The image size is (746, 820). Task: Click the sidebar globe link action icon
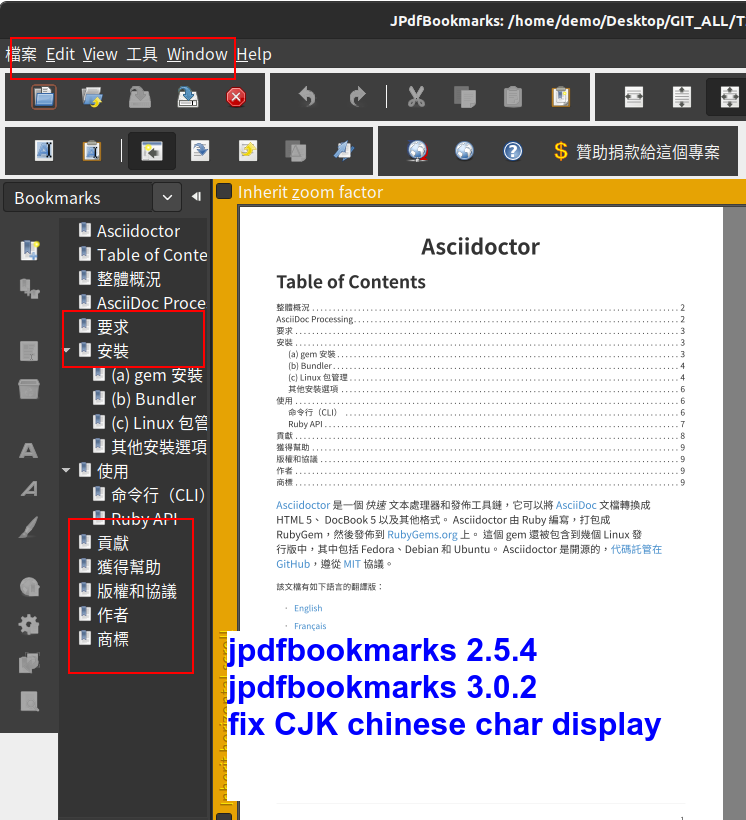pyautogui.click(x=29, y=587)
